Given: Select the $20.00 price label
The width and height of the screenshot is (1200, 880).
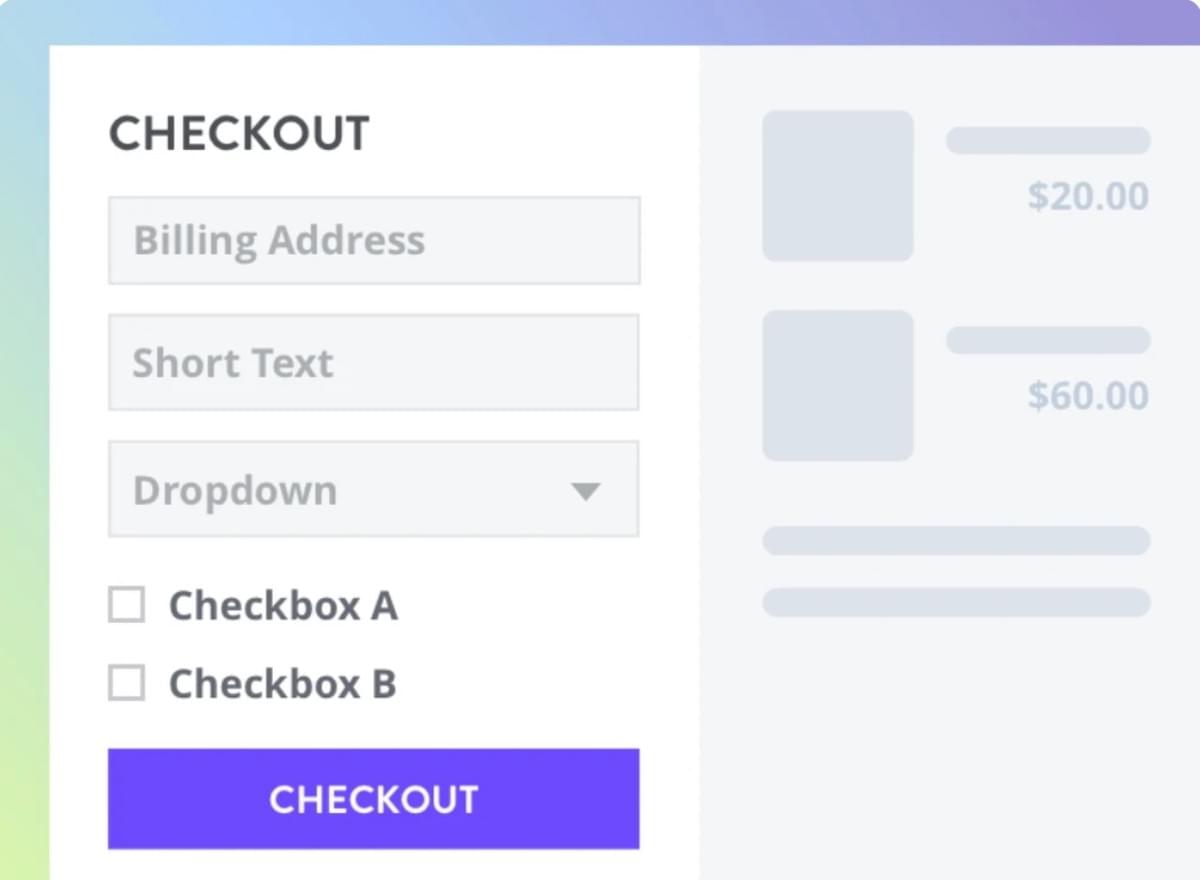Looking at the screenshot, I should click(x=1087, y=197).
